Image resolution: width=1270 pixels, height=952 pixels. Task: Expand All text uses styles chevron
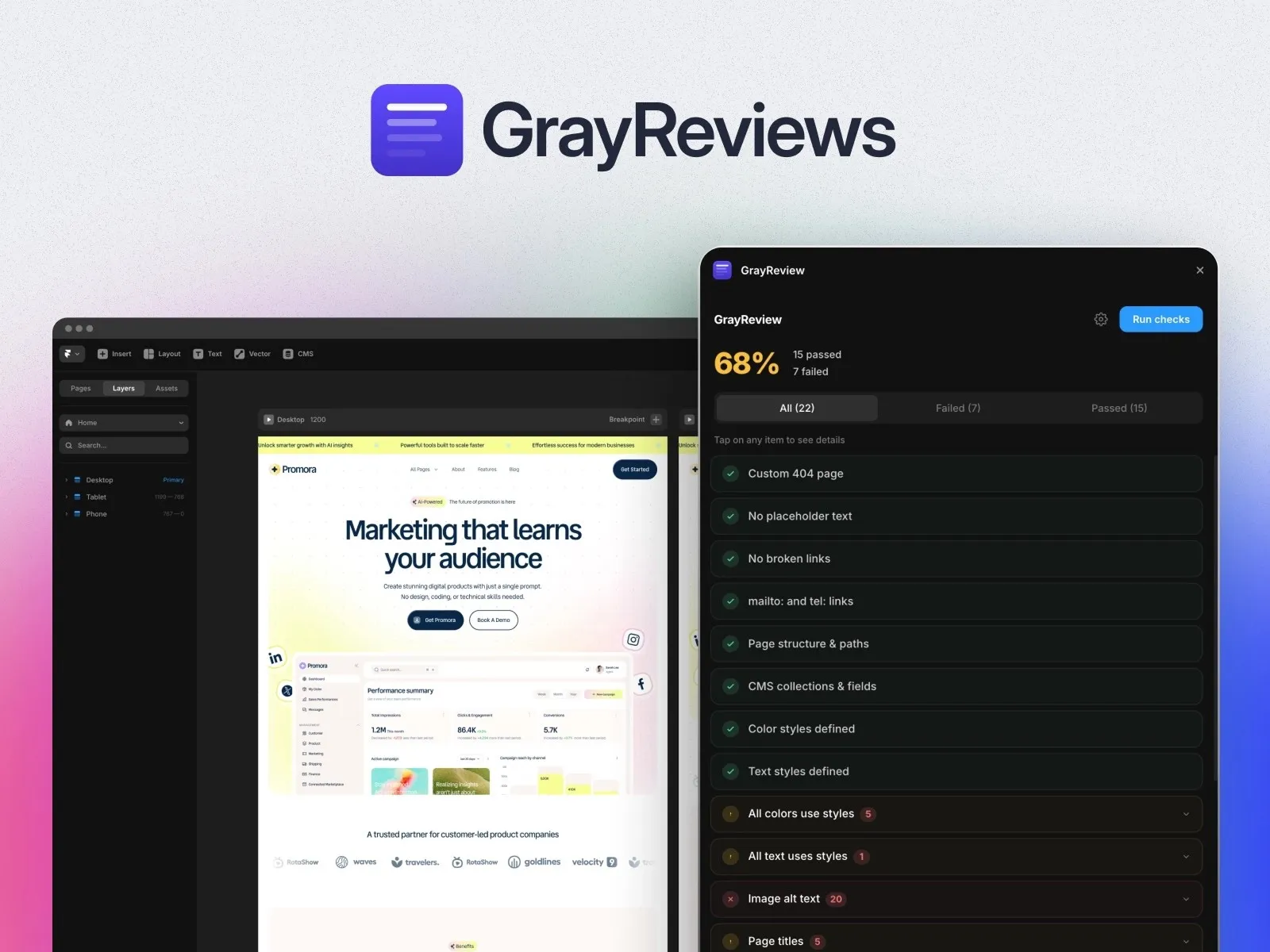[x=1186, y=857]
